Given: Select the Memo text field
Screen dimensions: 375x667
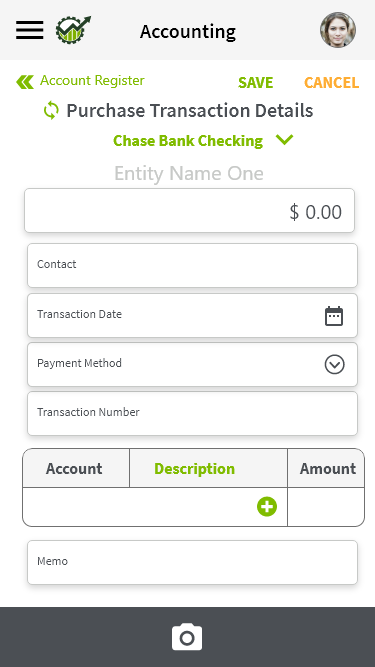Looking at the screenshot, I should click(192, 562).
